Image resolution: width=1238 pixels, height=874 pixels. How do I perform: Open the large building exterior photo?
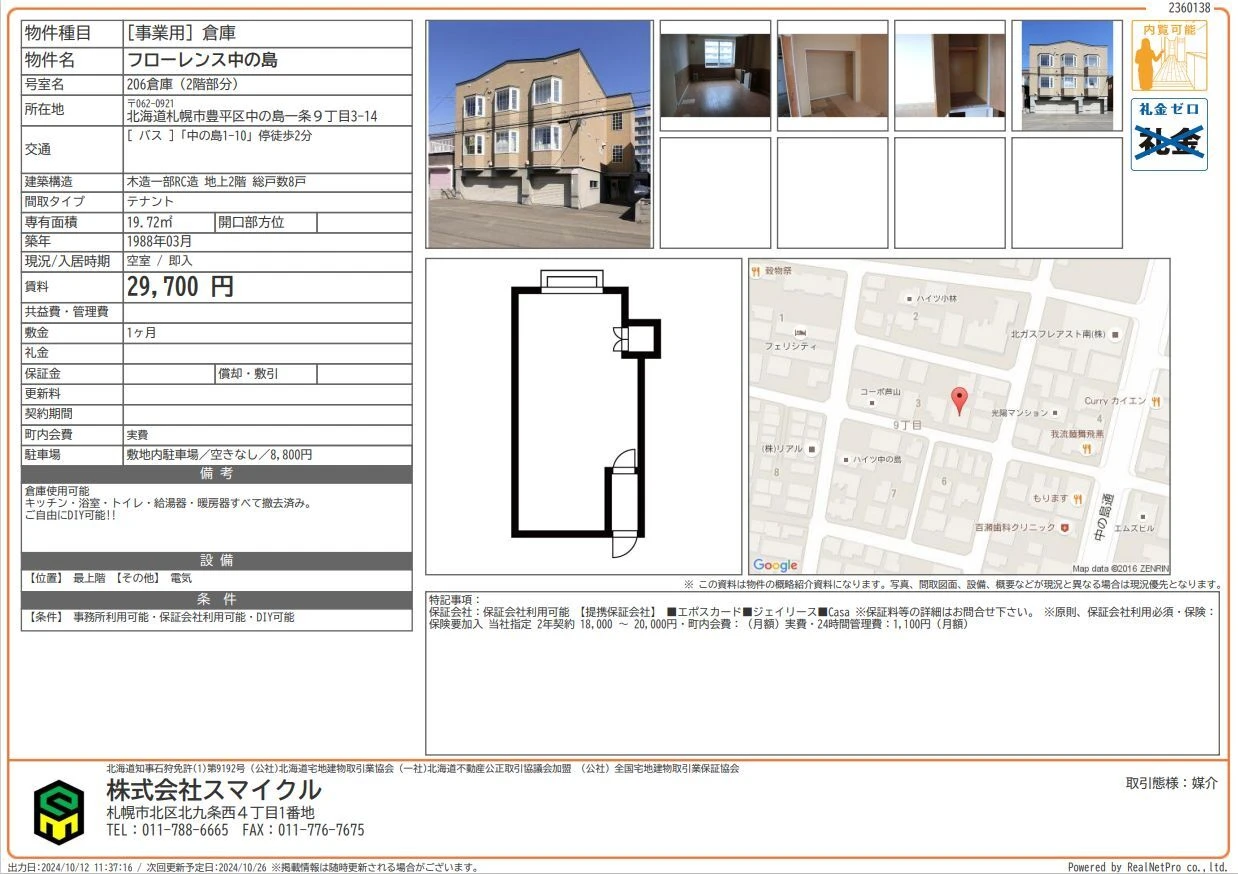[539, 134]
